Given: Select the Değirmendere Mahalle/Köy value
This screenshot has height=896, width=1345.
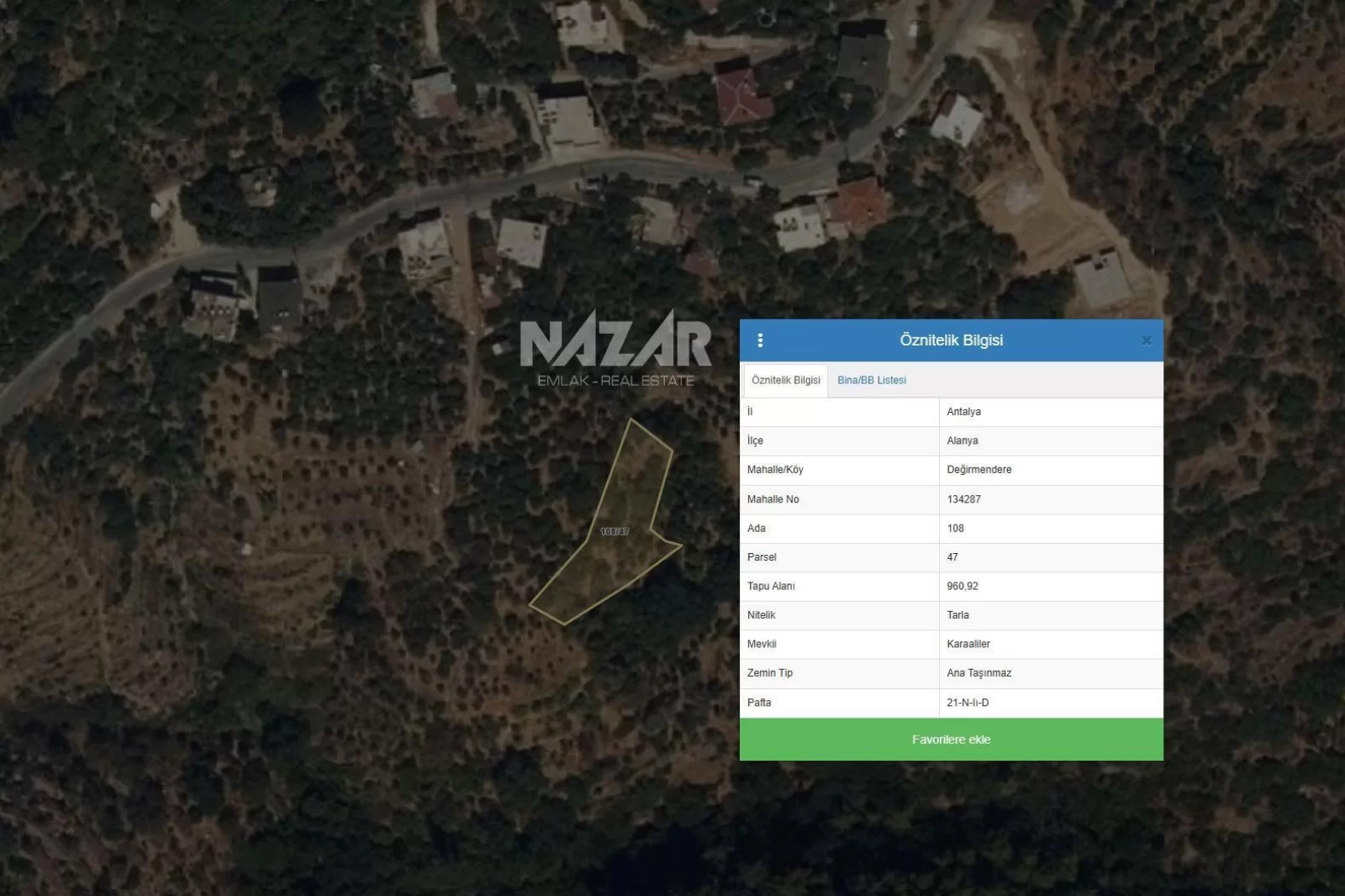Looking at the screenshot, I should pyautogui.click(x=978, y=470).
